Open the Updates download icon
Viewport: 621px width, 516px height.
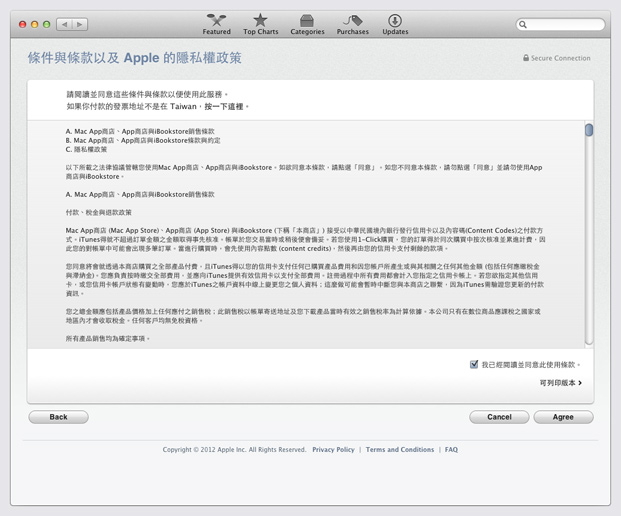point(395,20)
